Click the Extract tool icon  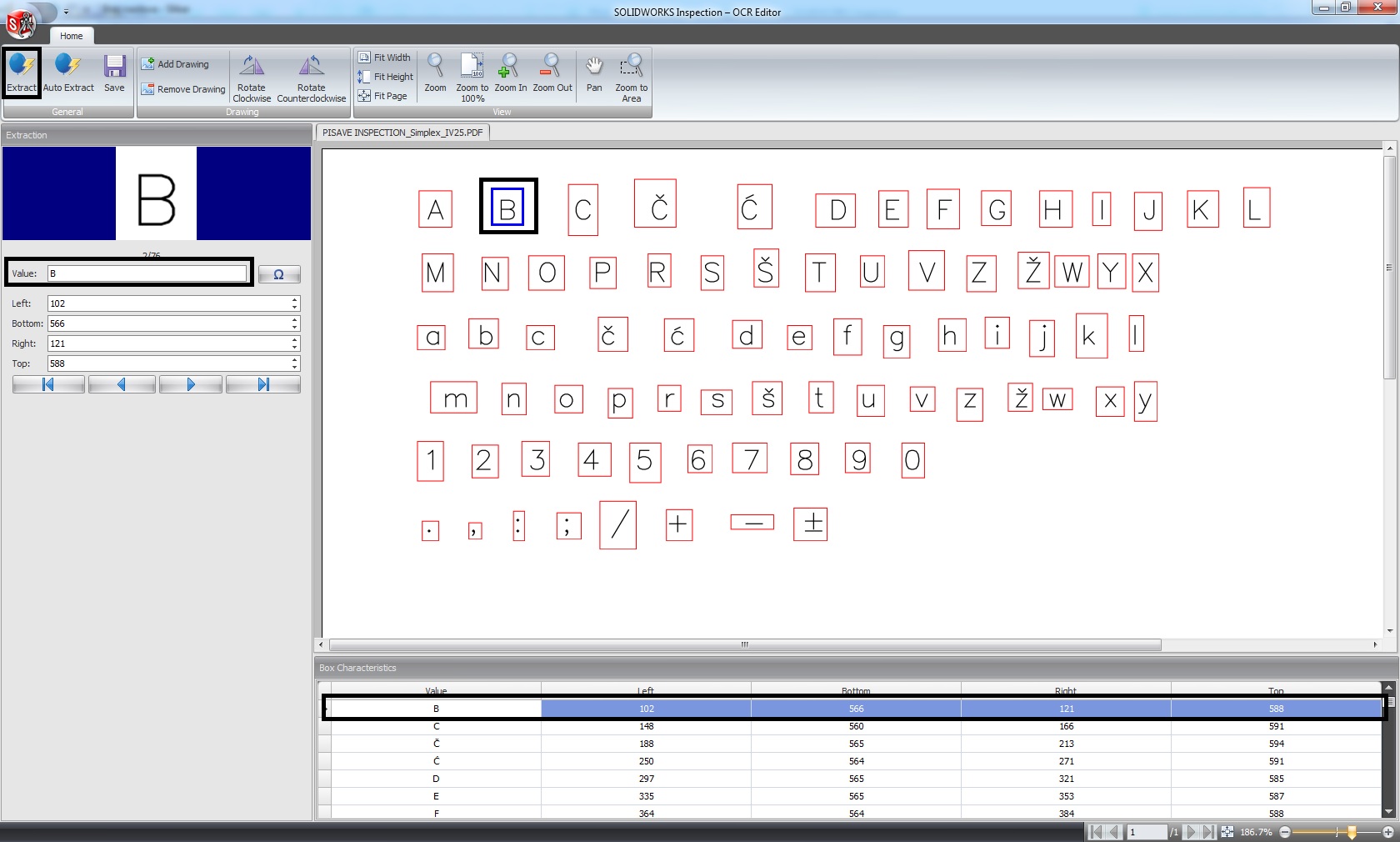point(22,72)
